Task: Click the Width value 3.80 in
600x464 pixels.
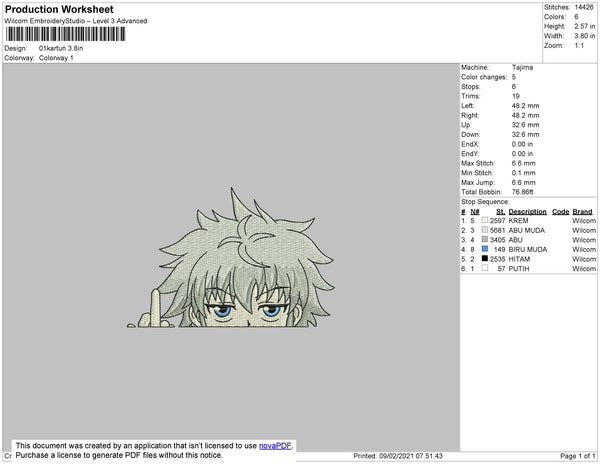Action: 585,36
